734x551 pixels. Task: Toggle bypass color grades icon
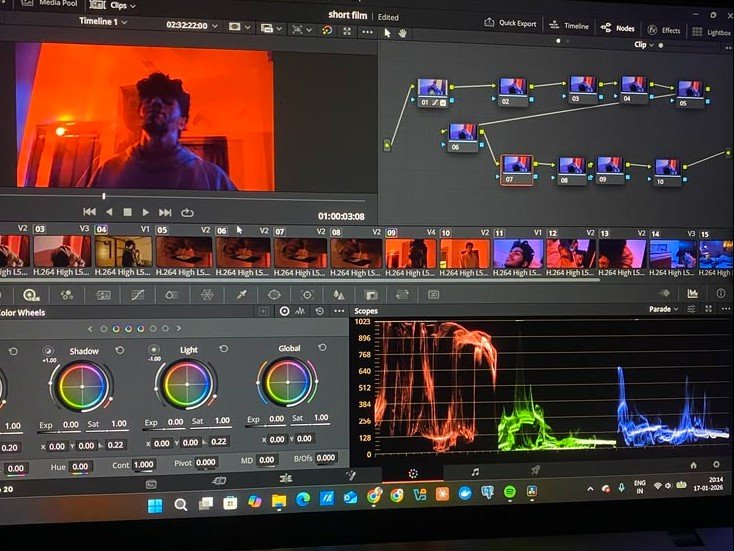(x=327, y=30)
